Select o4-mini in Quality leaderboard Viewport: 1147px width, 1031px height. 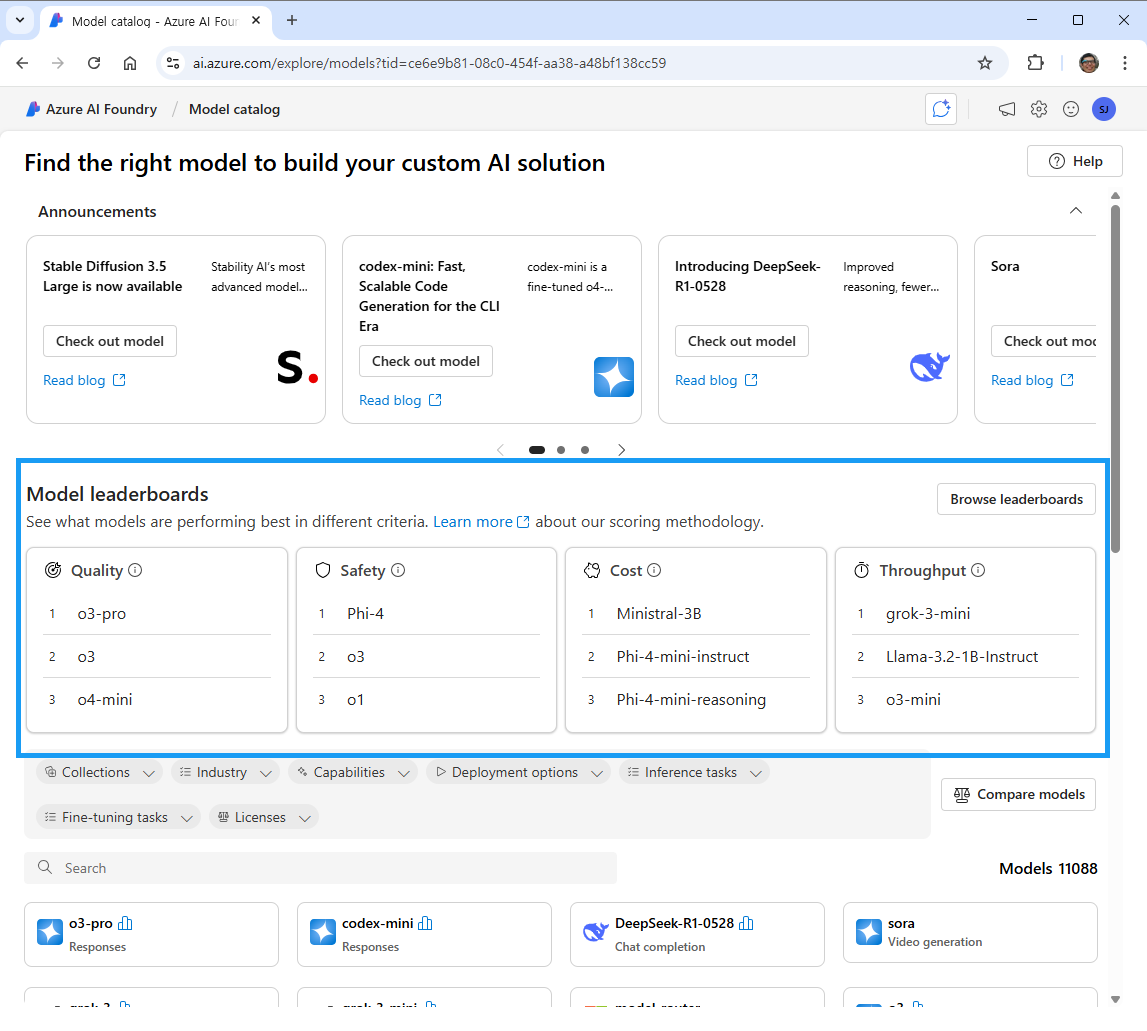click(x=105, y=700)
